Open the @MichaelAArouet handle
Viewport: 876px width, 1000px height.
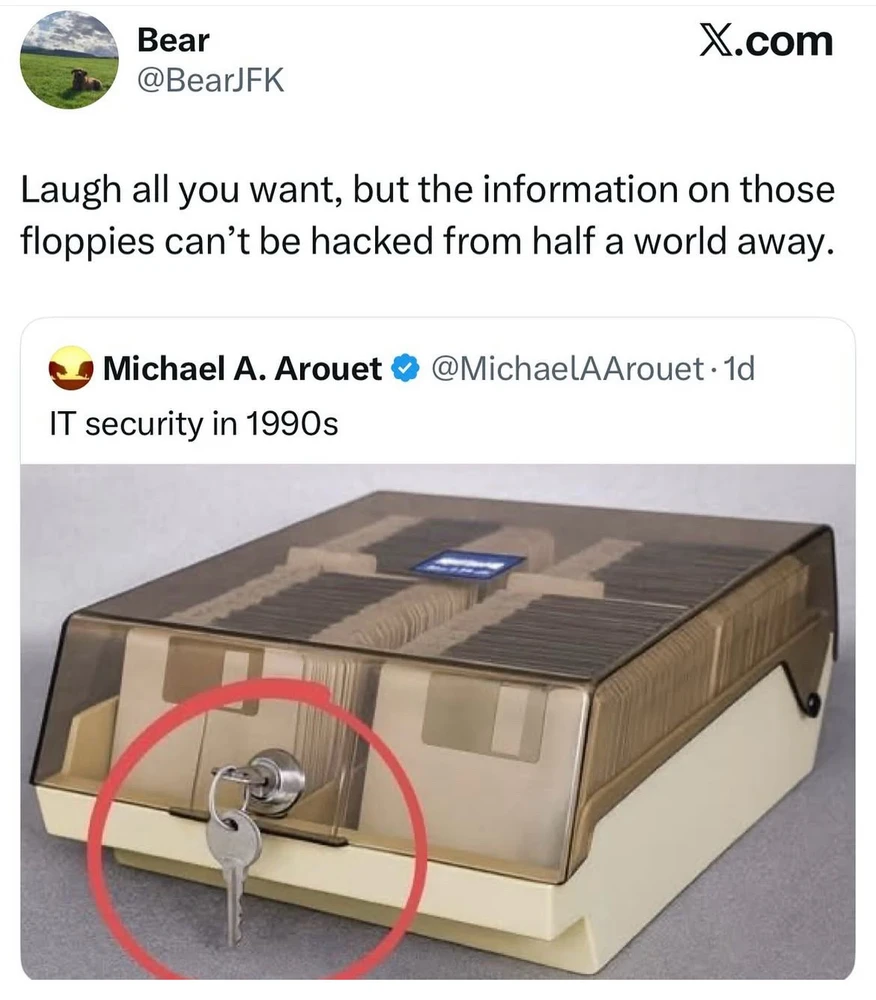point(568,369)
